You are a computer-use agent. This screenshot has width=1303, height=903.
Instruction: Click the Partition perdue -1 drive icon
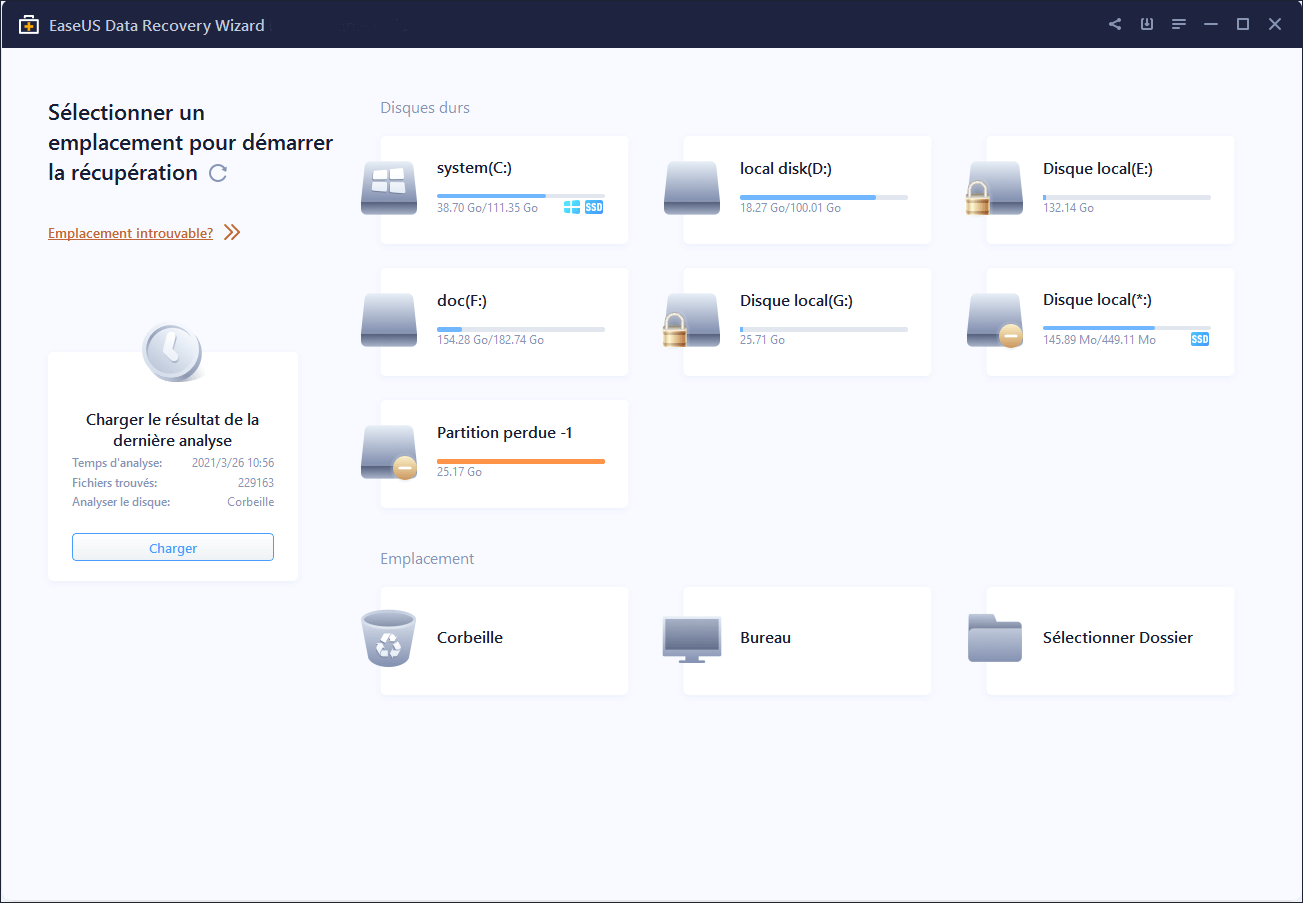[389, 452]
